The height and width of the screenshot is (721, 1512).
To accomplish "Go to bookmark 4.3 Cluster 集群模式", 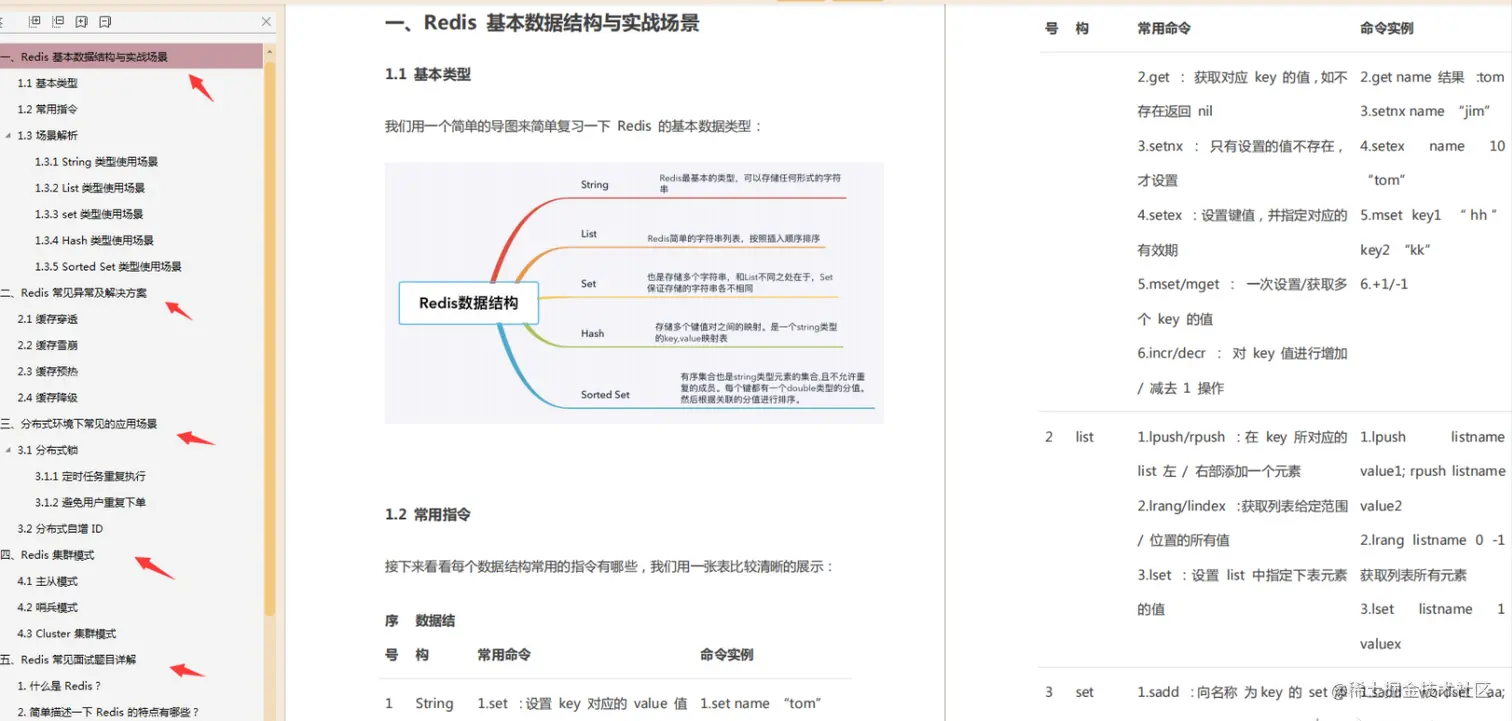I will point(66,633).
